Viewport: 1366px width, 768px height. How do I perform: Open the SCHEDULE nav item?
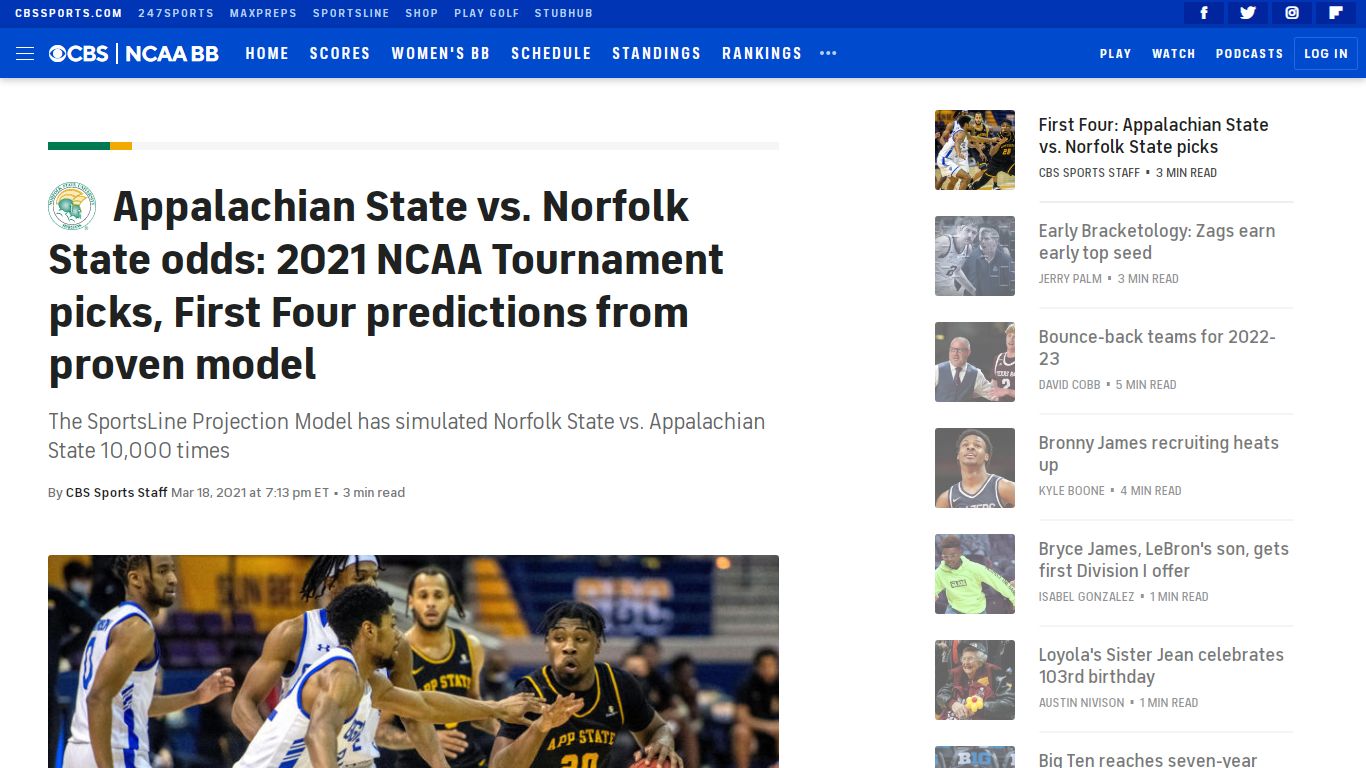tap(551, 53)
